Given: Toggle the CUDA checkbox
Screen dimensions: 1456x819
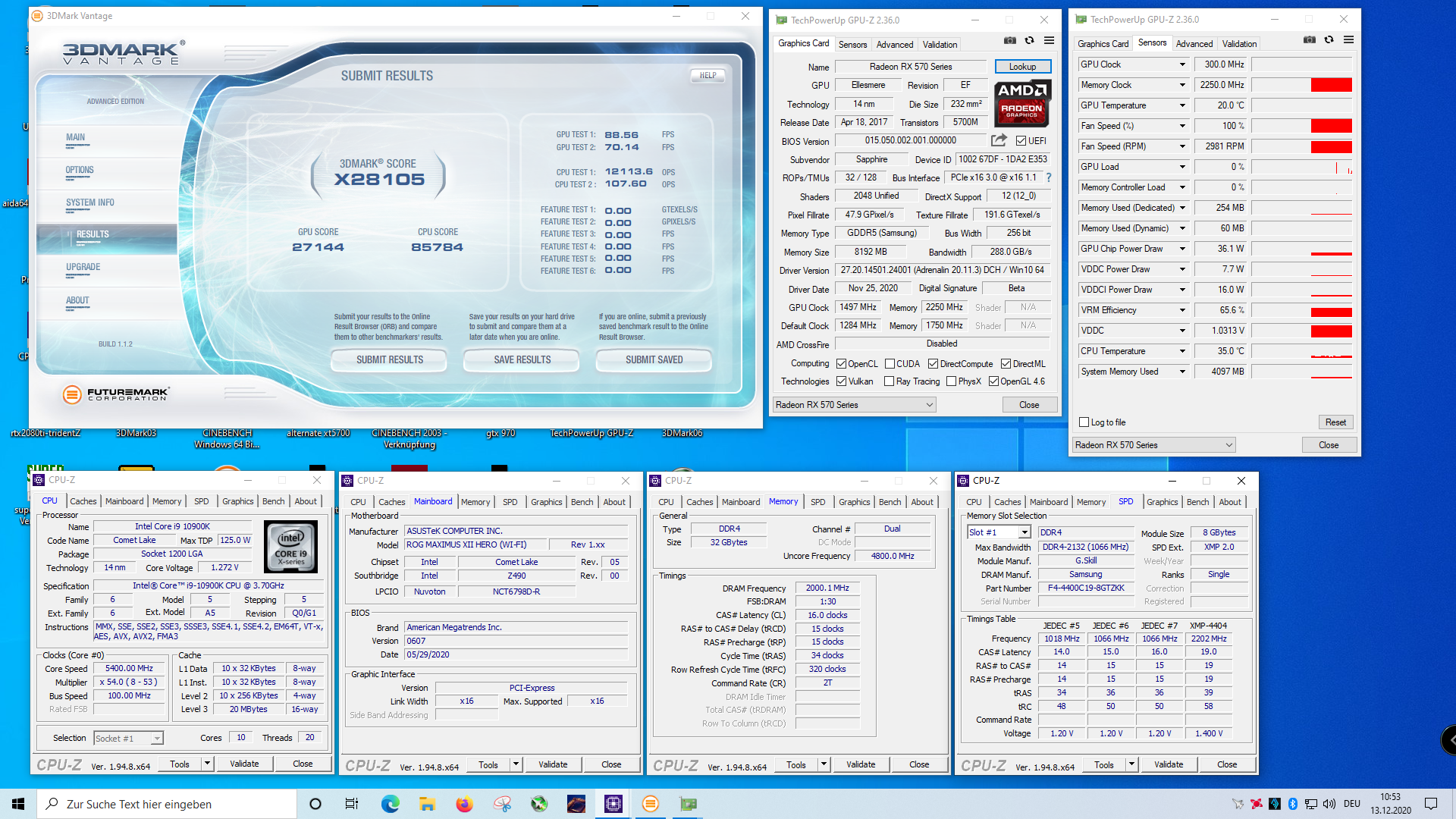Looking at the screenshot, I should (x=890, y=364).
